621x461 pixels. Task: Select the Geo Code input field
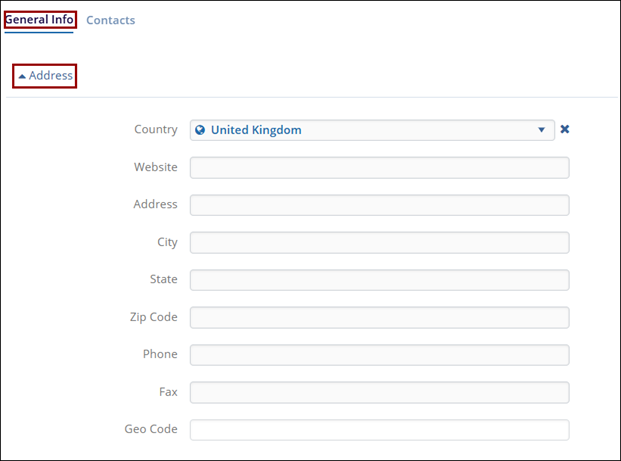click(x=379, y=430)
